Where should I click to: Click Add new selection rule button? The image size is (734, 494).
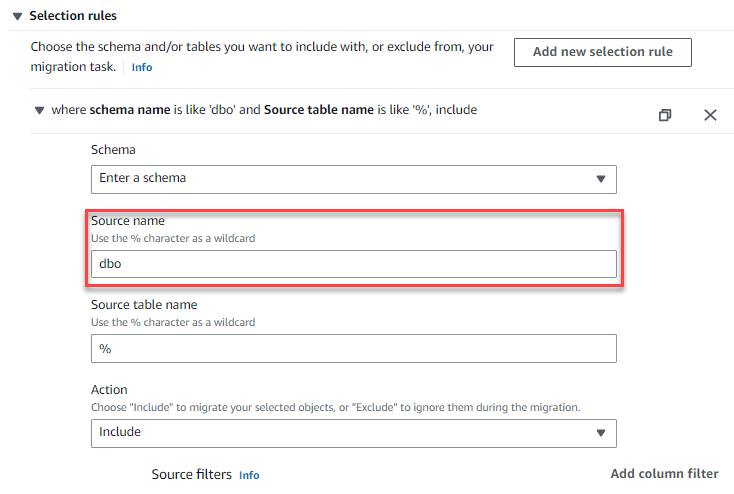[602, 52]
